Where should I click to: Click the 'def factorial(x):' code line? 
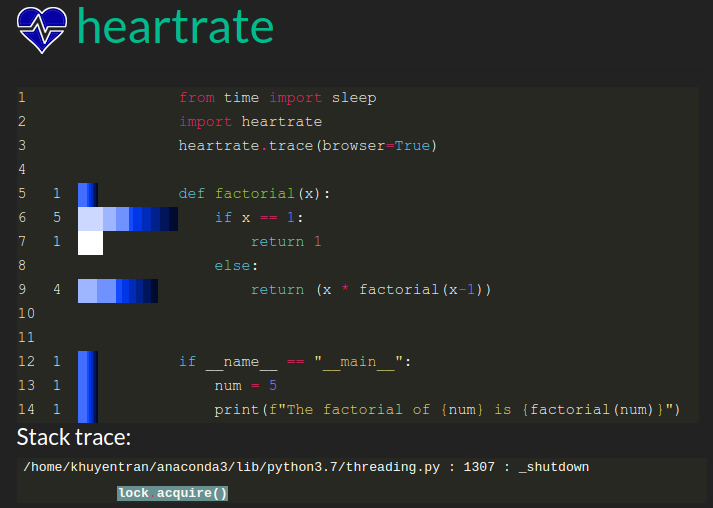254,194
